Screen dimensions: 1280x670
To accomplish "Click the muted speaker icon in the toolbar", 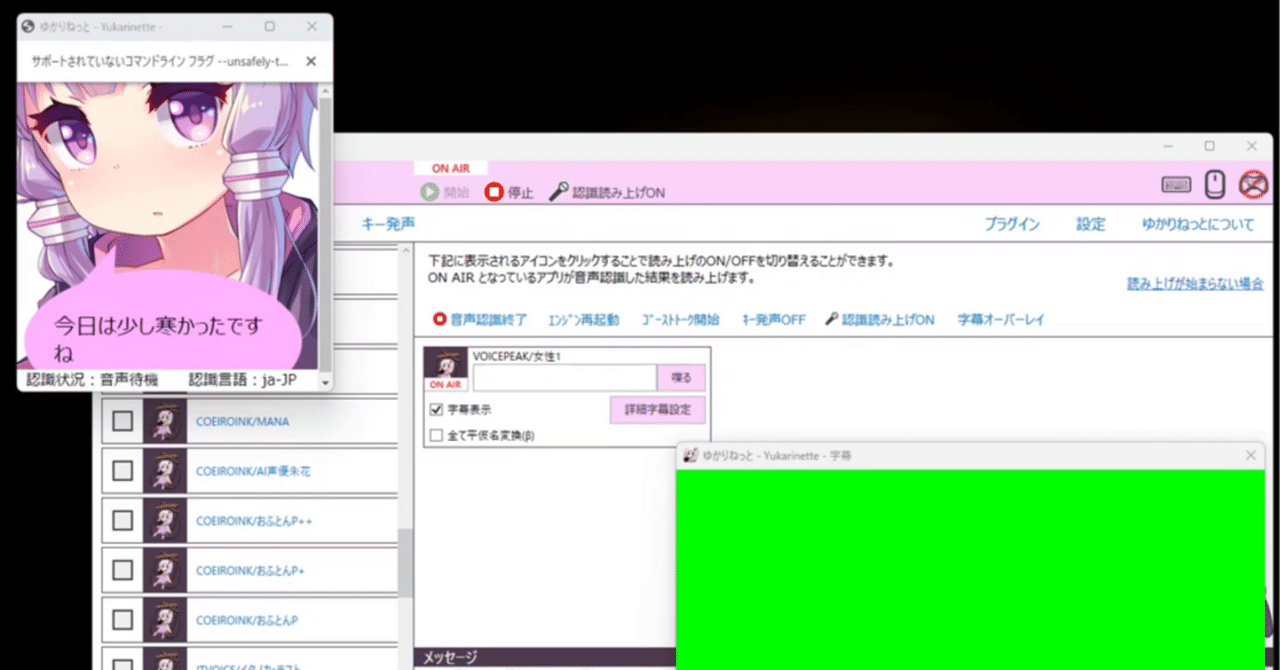I will click(x=1251, y=184).
